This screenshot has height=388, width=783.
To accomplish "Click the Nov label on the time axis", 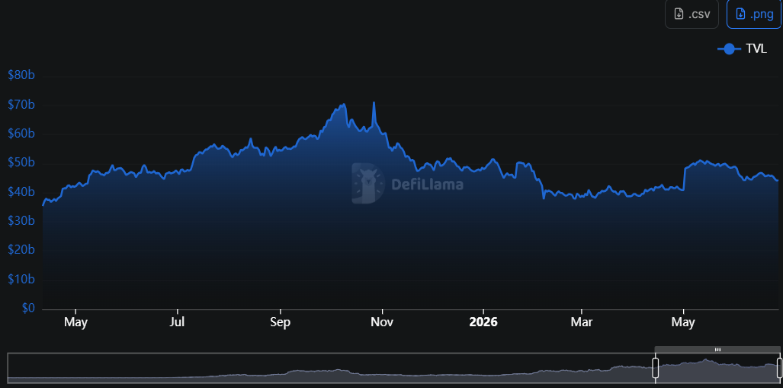I will 382,323.
